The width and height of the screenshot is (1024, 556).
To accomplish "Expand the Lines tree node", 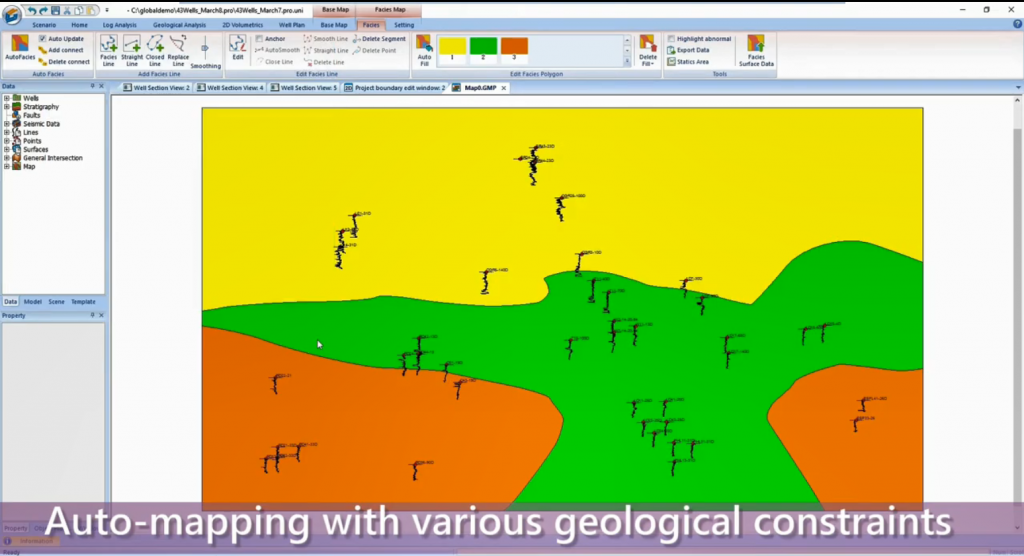I will coord(7,132).
